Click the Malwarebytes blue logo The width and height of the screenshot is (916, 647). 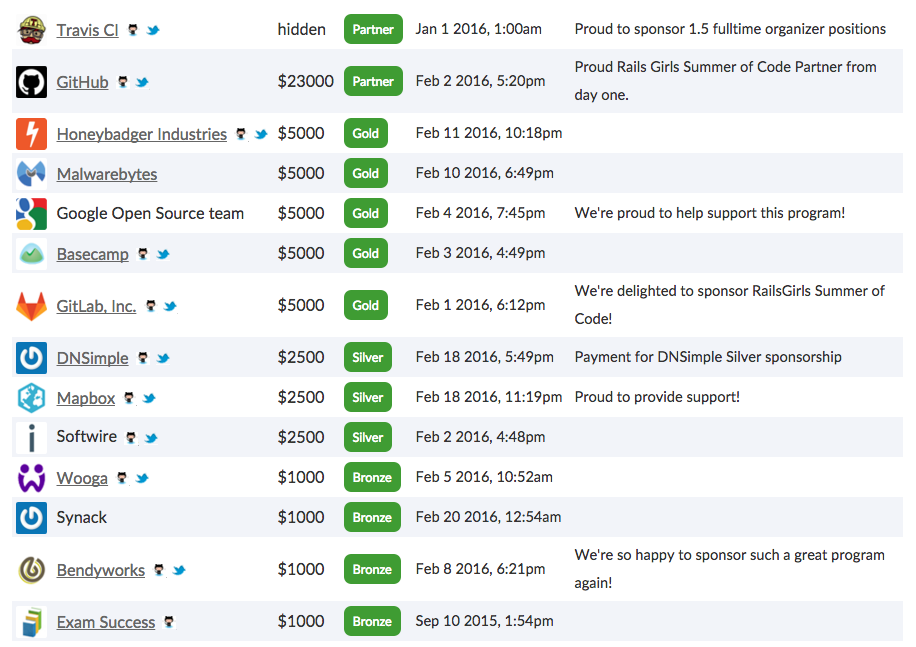(x=32, y=173)
